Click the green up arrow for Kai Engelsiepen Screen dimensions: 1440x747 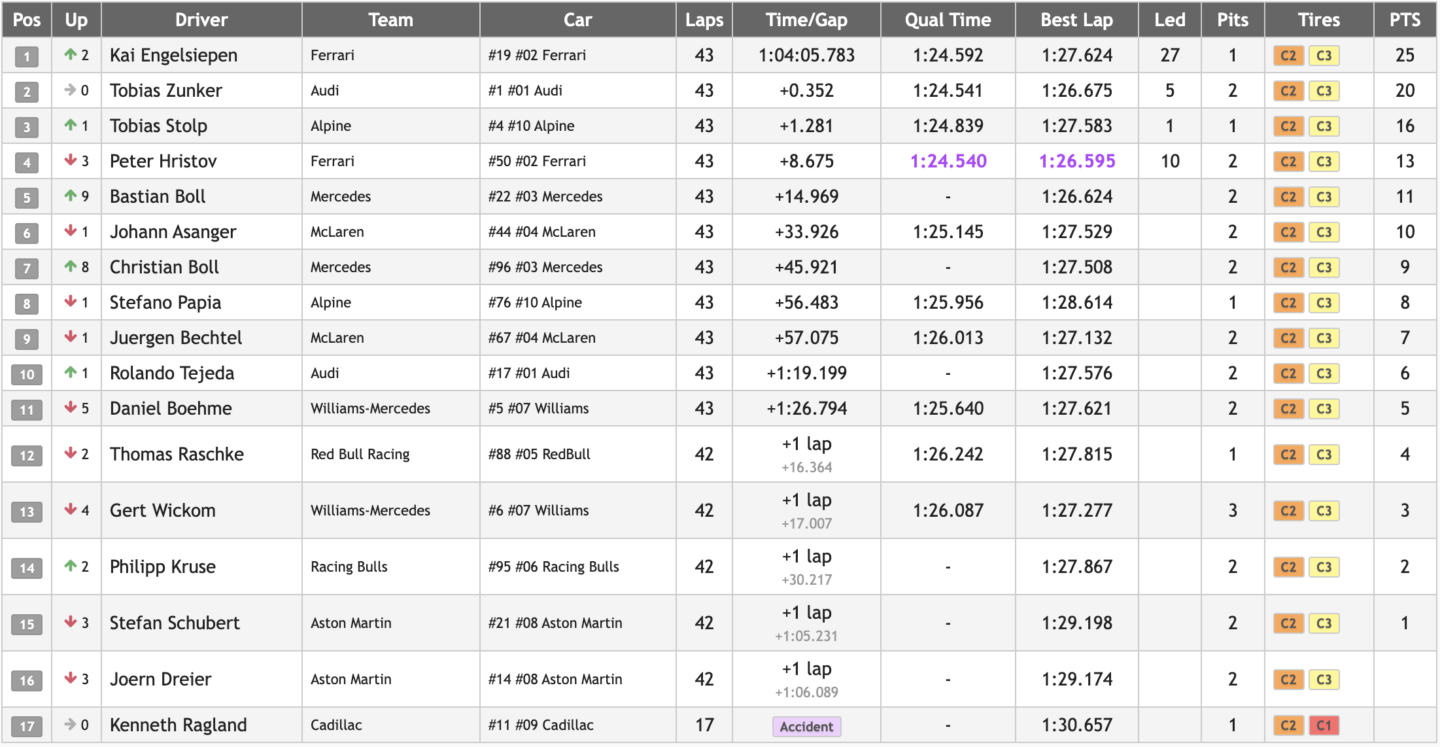point(70,56)
